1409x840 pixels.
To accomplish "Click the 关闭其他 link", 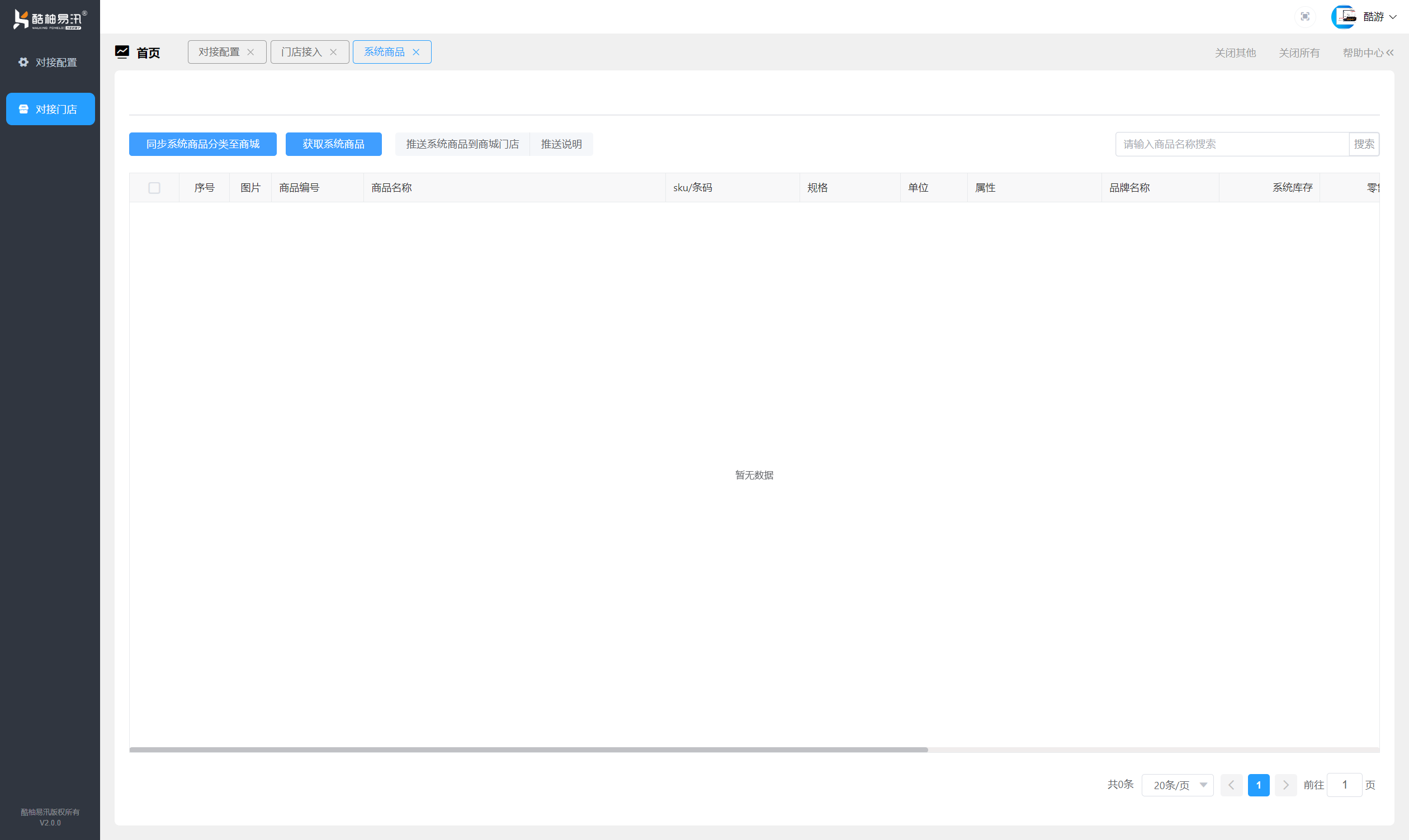I will click(x=1235, y=53).
